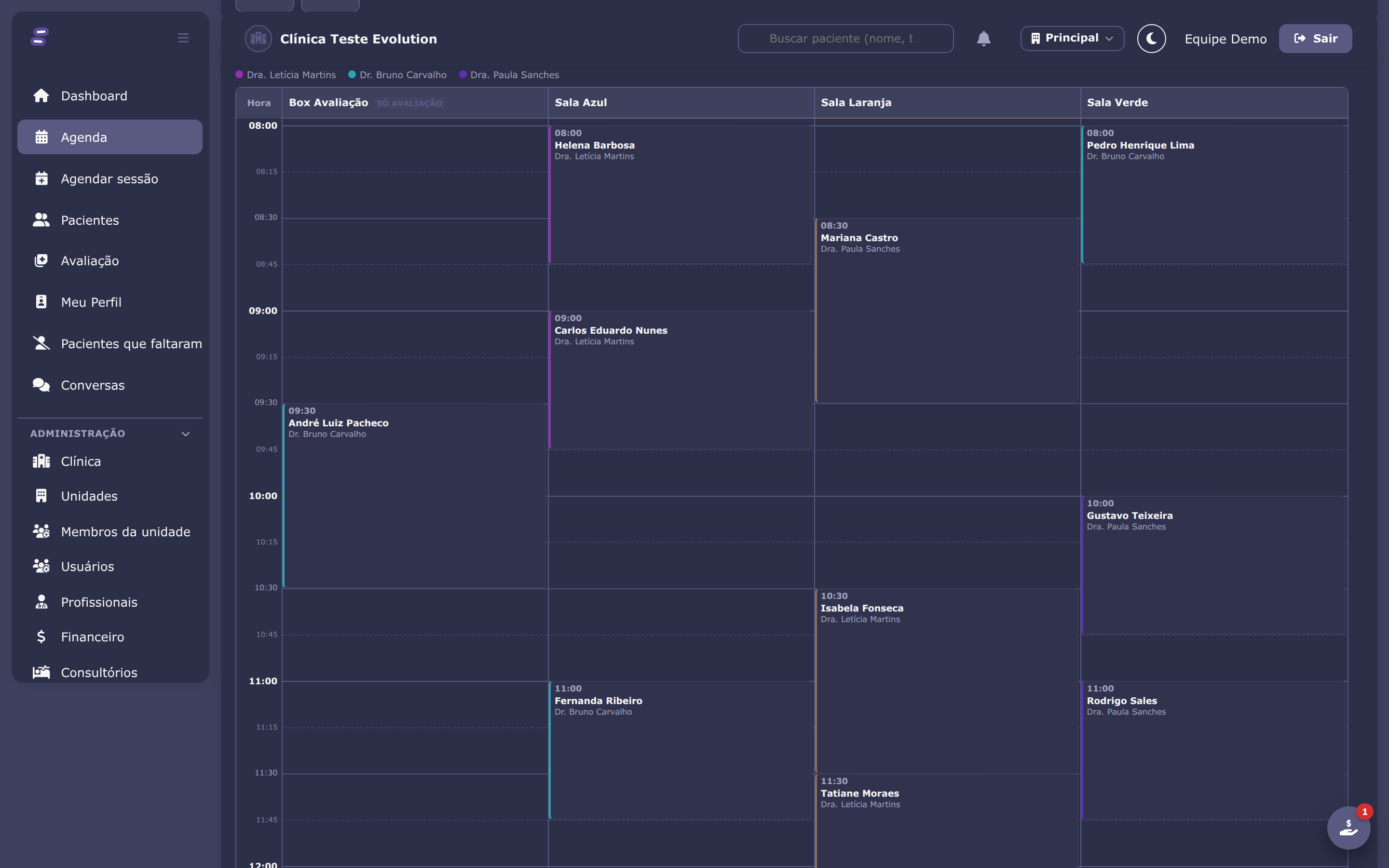This screenshot has height=868, width=1389.
Task: Open the Dashboard home icon
Action: click(x=41, y=95)
